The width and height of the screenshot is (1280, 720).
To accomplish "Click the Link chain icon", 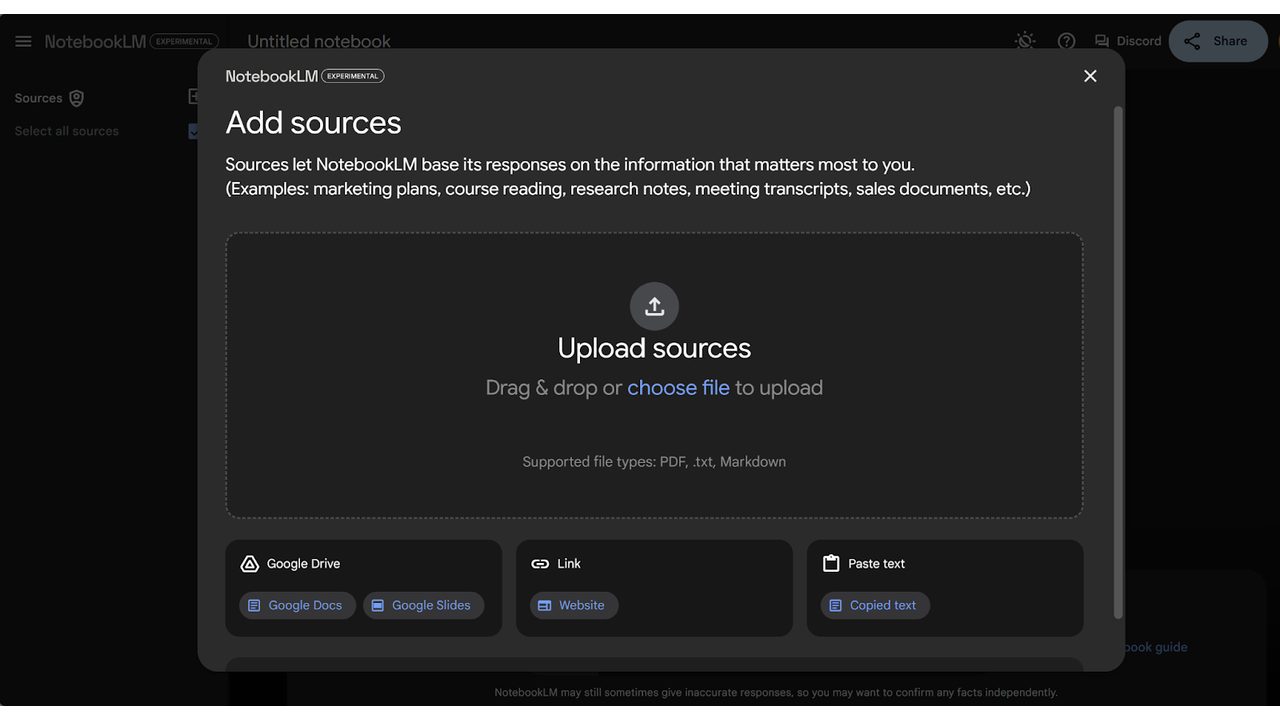I will pyautogui.click(x=540, y=564).
